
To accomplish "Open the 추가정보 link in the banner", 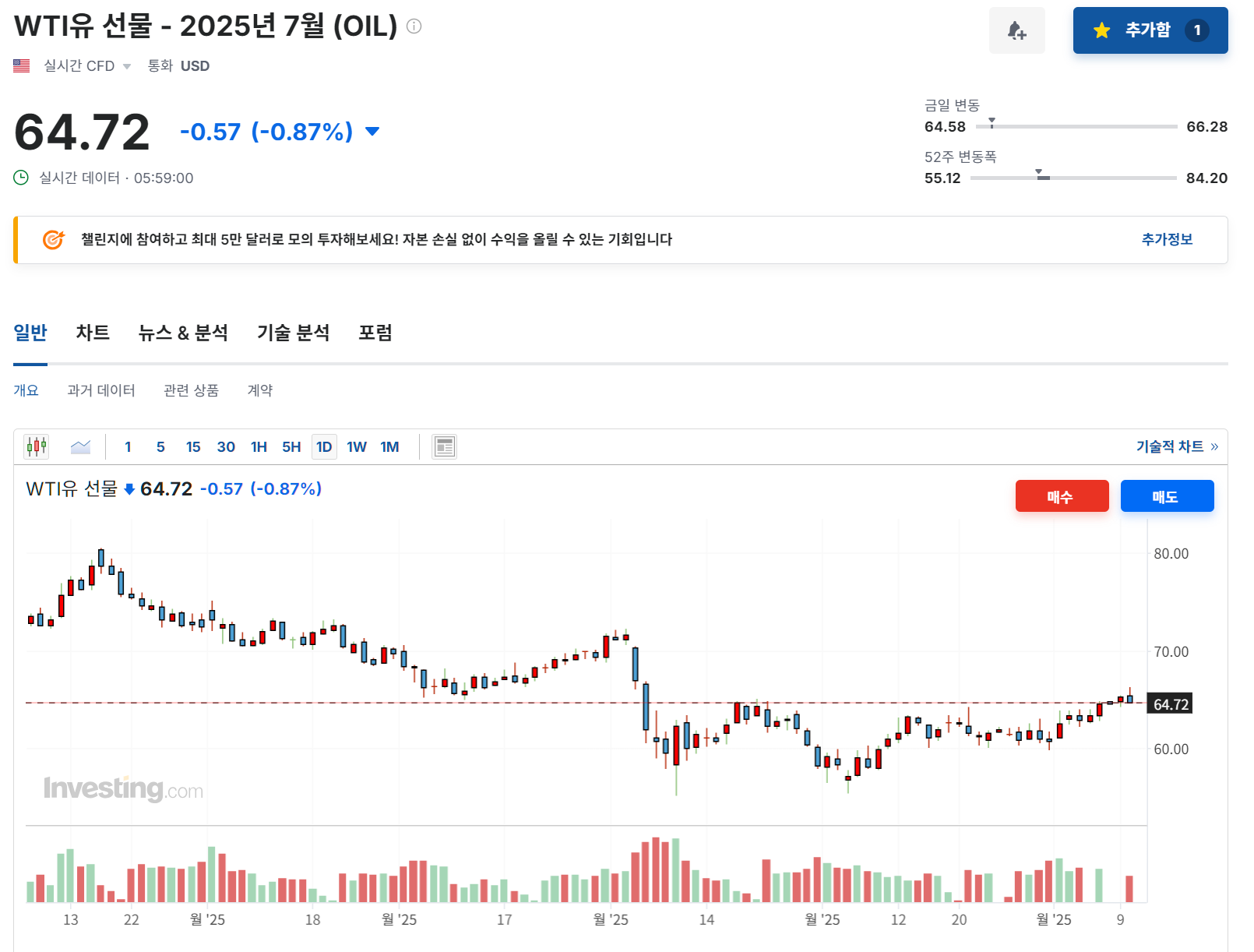I will click(1166, 240).
